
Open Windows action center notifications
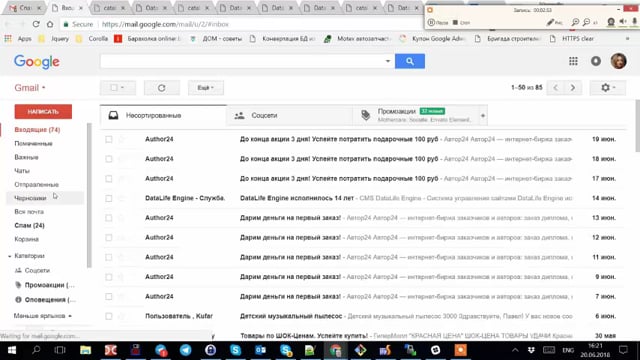(623, 350)
